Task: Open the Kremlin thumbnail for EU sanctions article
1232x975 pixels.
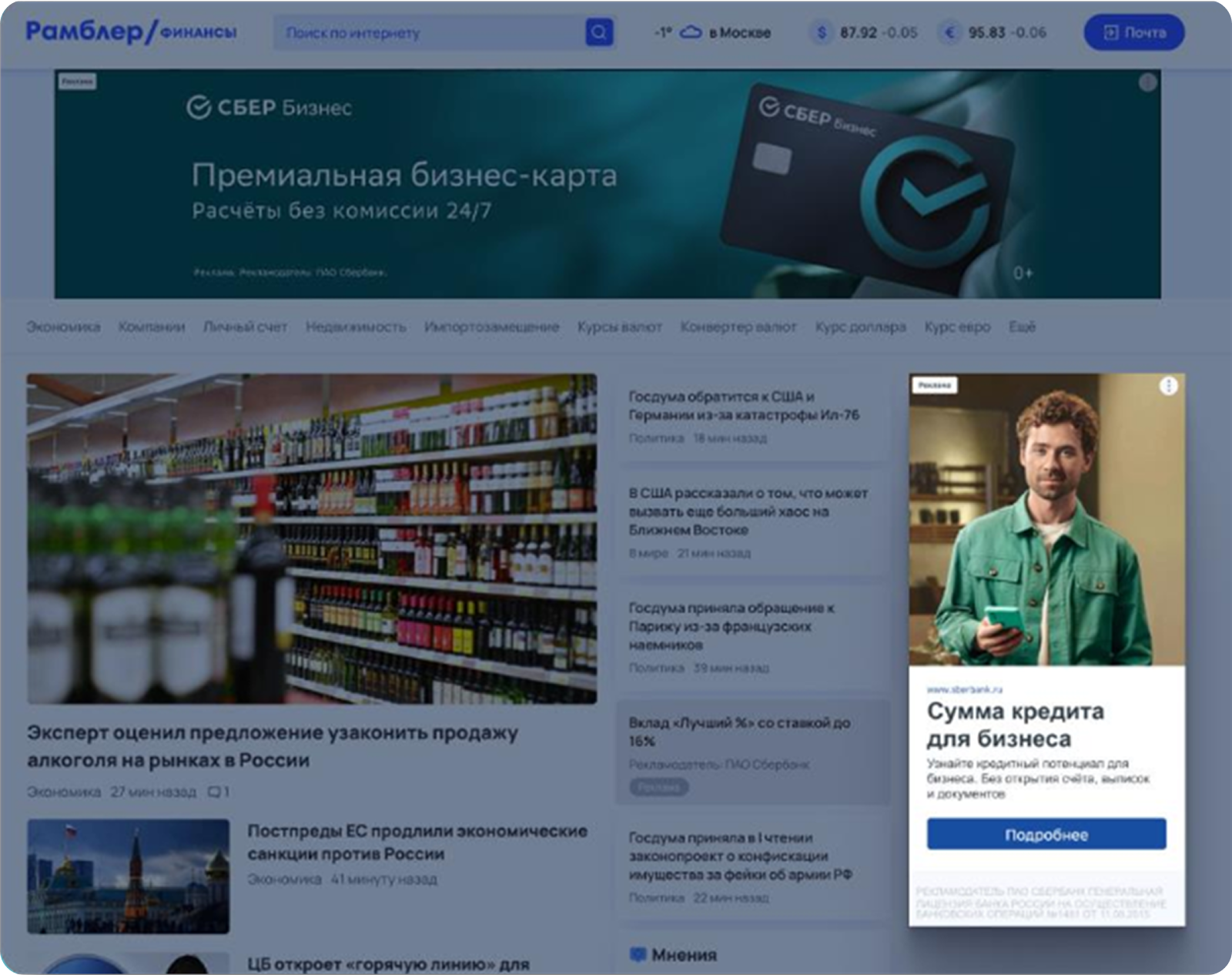Action: (128, 876)
